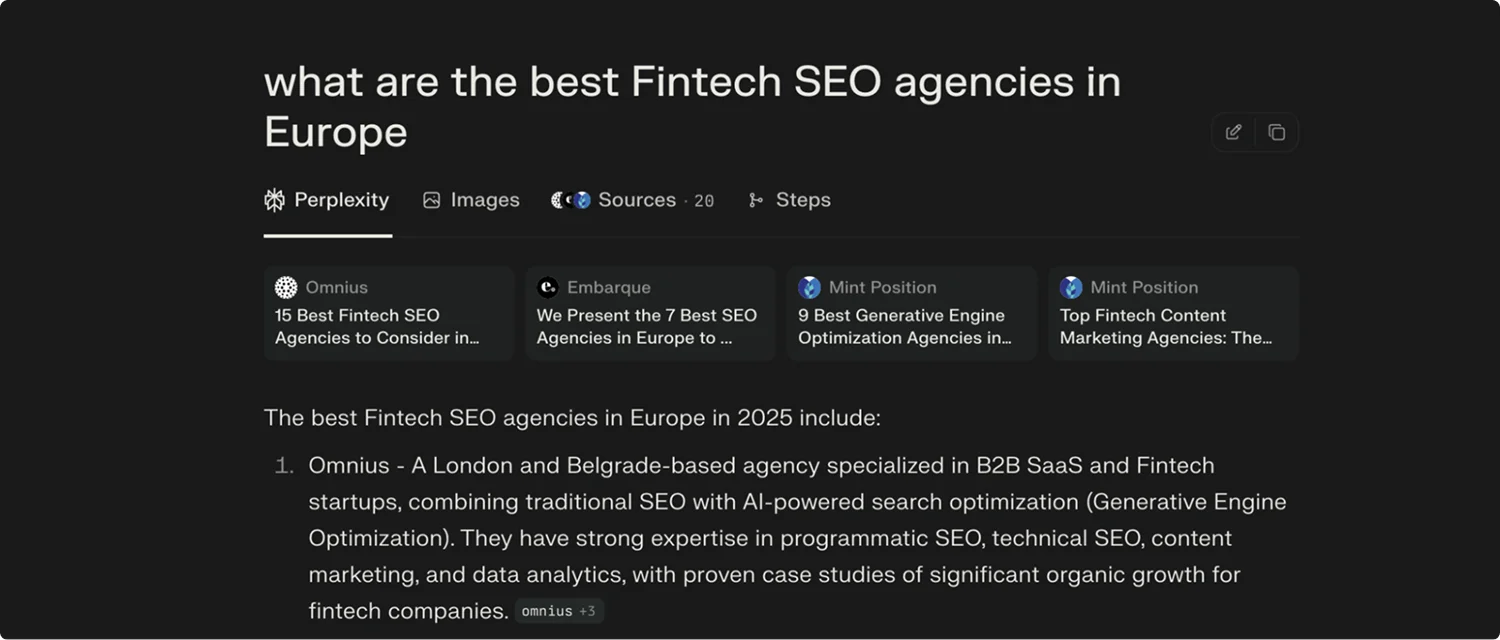Open the 9 Best Generative Engine Optimization card
This screenshot has width=1500, height=640.
coord(911,326)
